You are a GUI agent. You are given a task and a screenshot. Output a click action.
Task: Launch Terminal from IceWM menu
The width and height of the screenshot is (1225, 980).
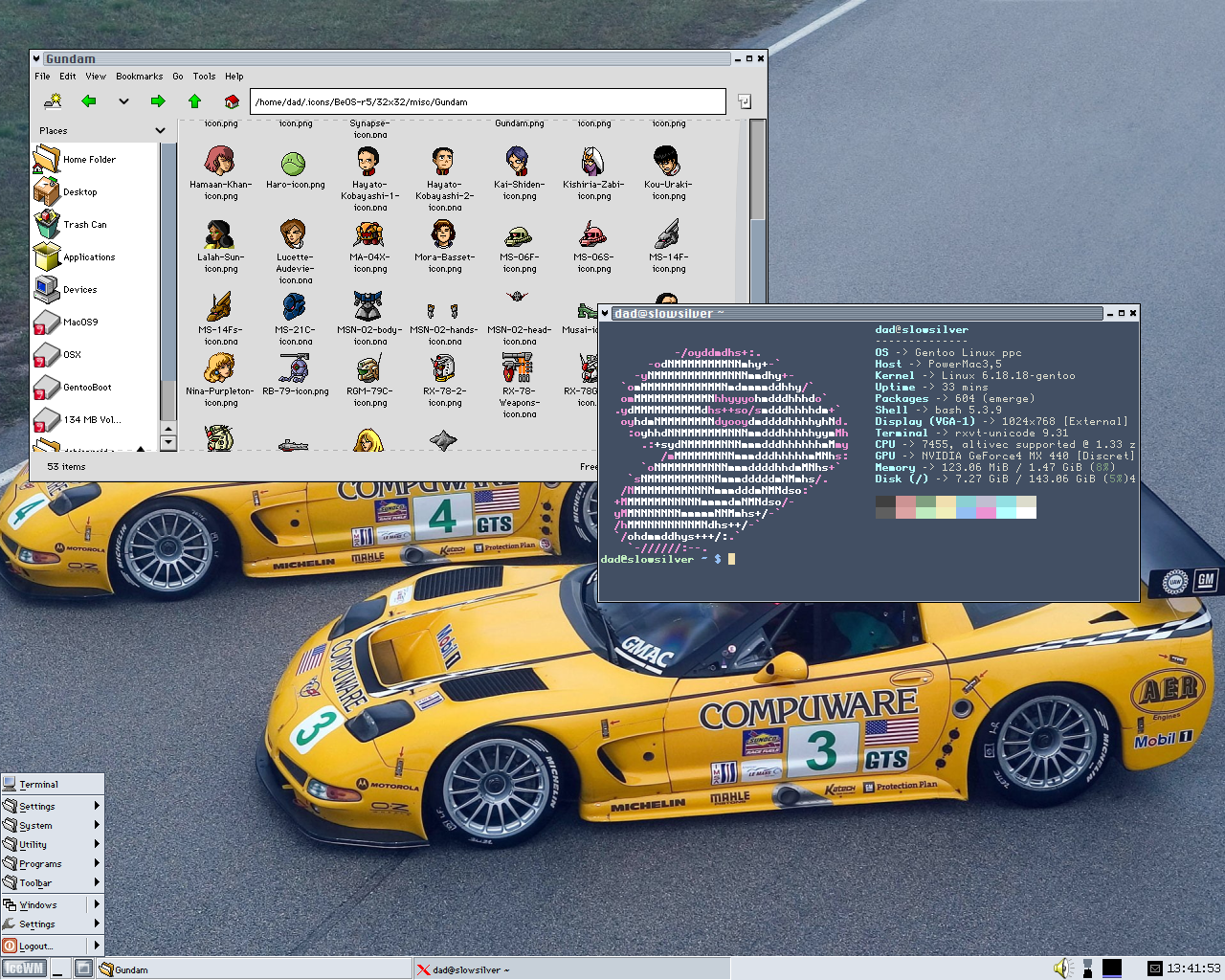[38, 784]
